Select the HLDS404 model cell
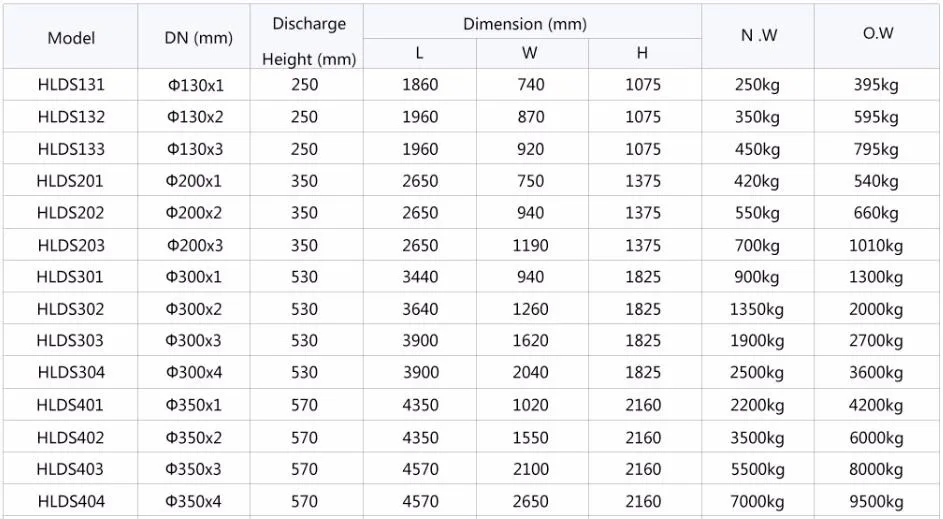The height and width of the screenshot is (519, 943). 71,501
